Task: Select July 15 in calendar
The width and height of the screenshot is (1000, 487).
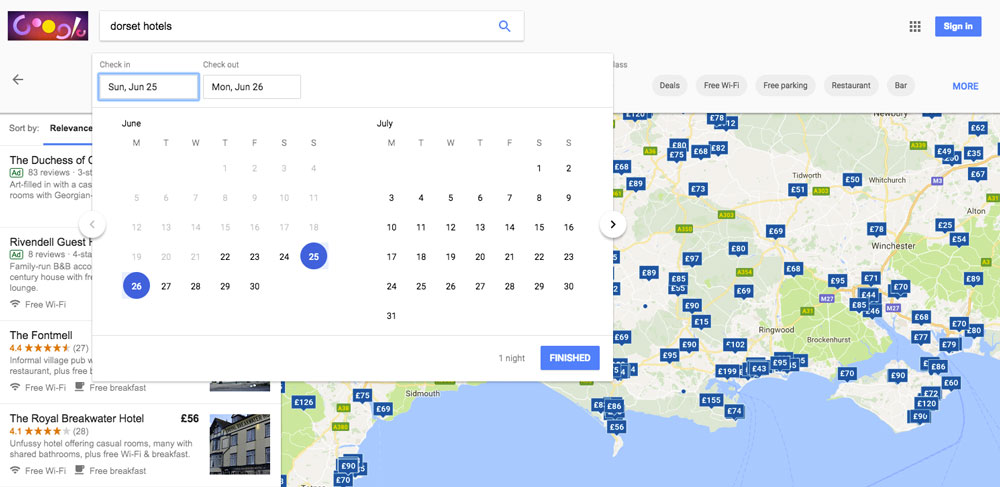Action: [x=539, y=227]
